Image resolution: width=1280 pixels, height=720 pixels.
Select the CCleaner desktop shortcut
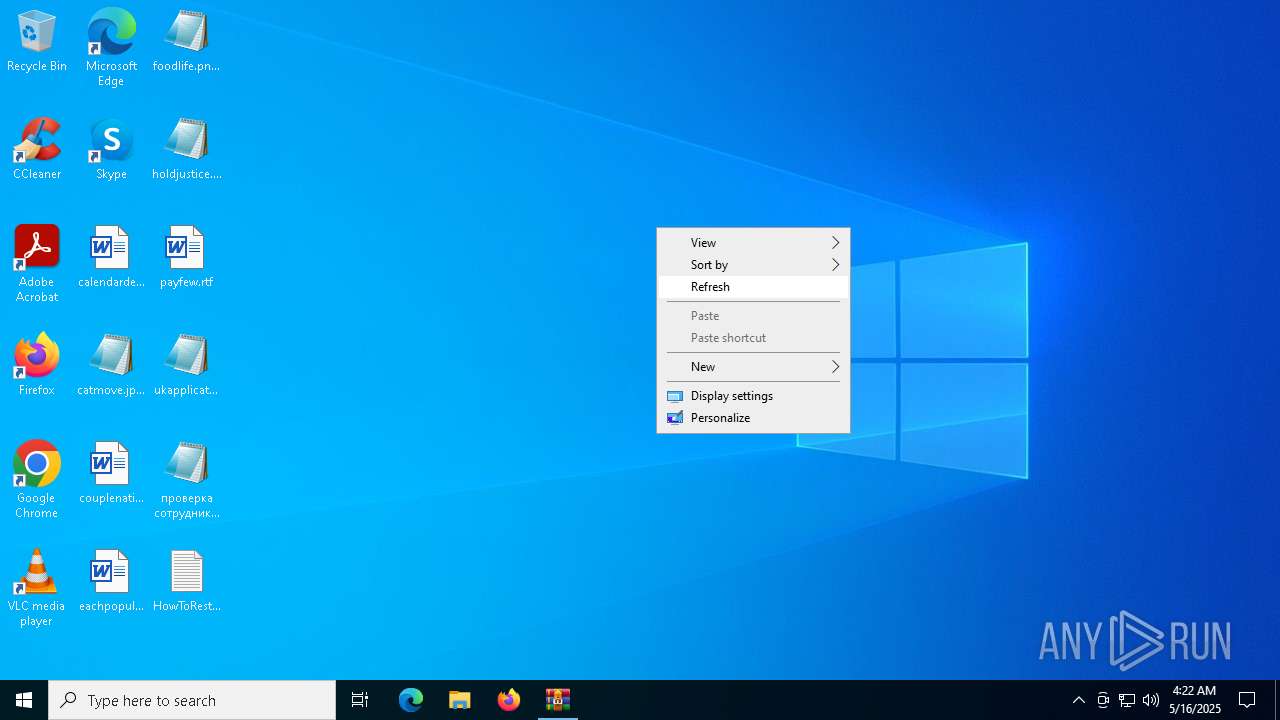37,149
